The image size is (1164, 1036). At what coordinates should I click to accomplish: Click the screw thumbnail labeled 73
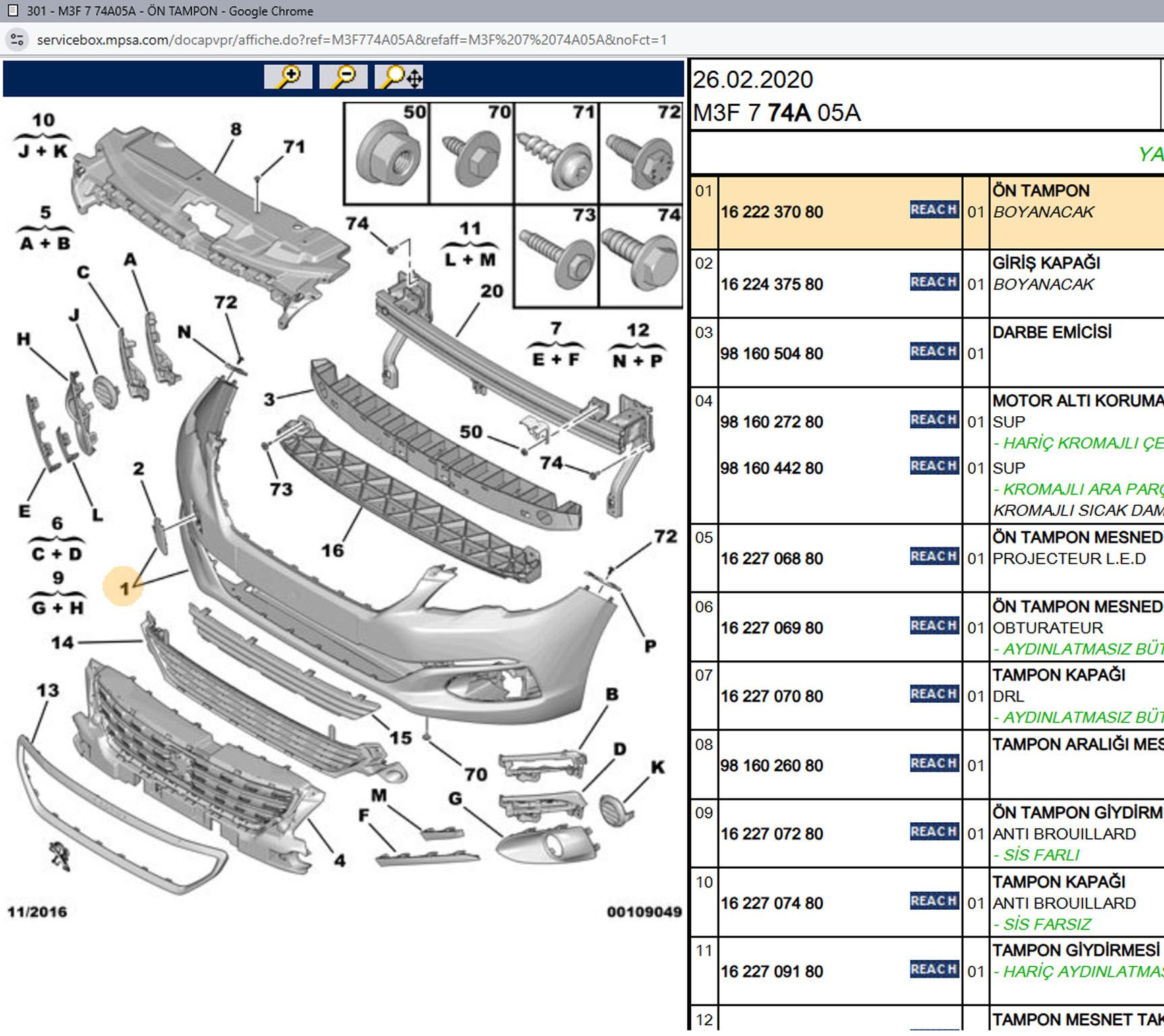(556, 256)
